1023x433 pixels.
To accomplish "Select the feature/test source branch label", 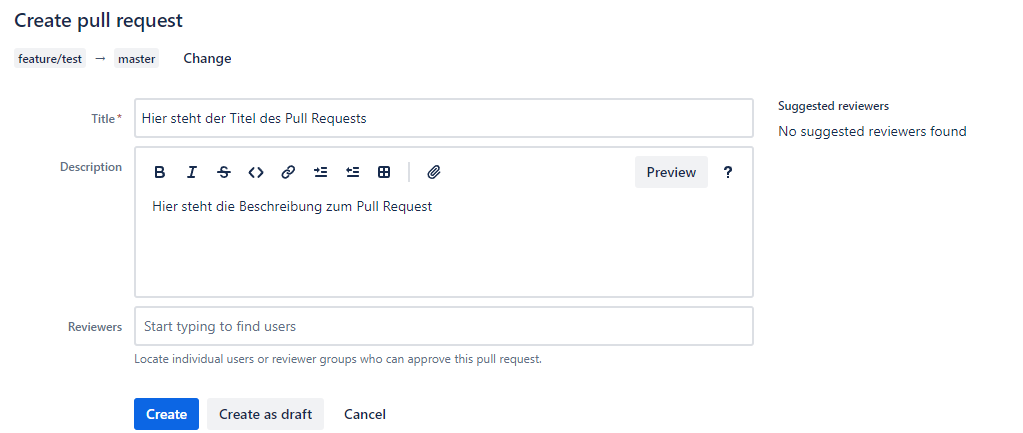I will pyautogui.click(x=50, y=59).
